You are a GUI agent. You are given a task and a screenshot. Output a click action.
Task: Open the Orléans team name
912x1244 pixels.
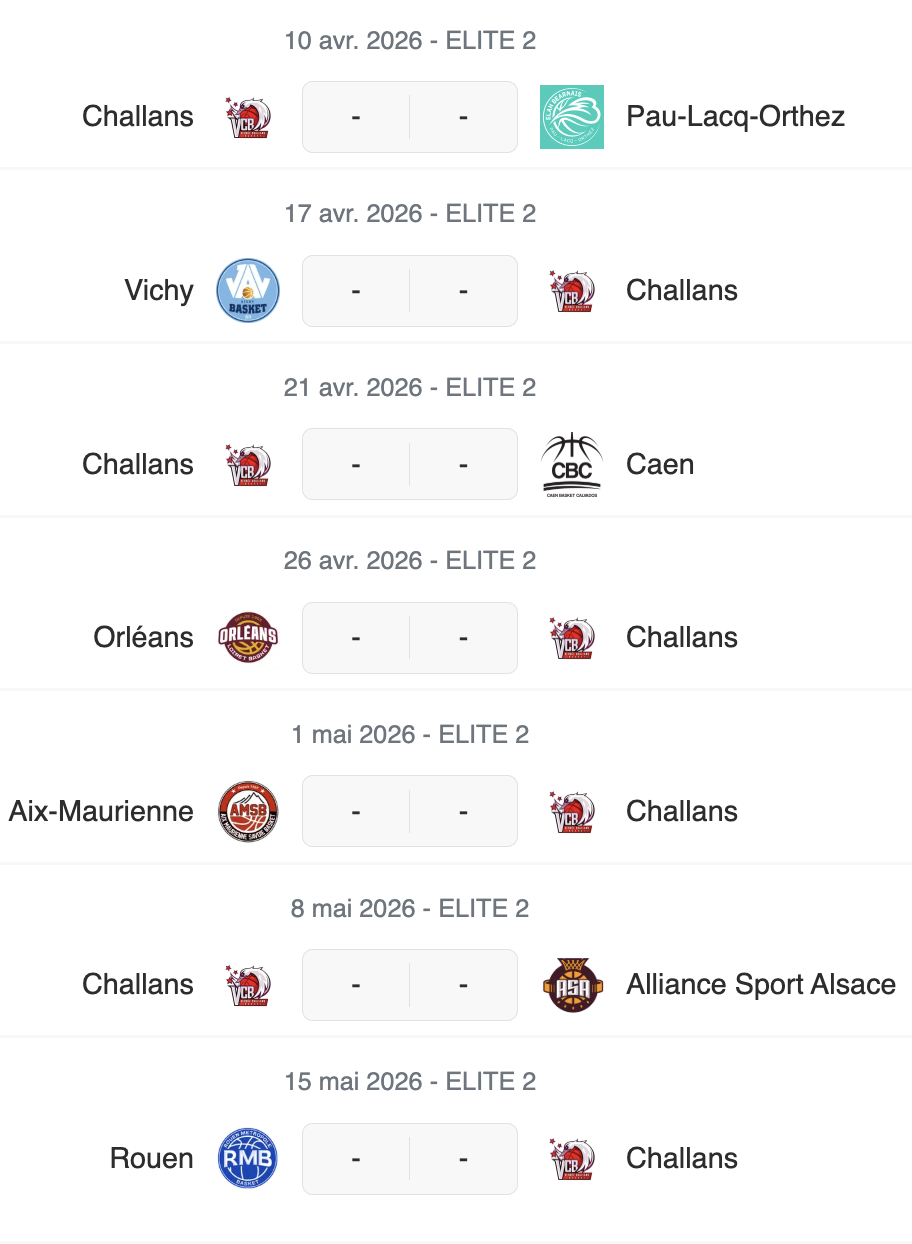144,638
